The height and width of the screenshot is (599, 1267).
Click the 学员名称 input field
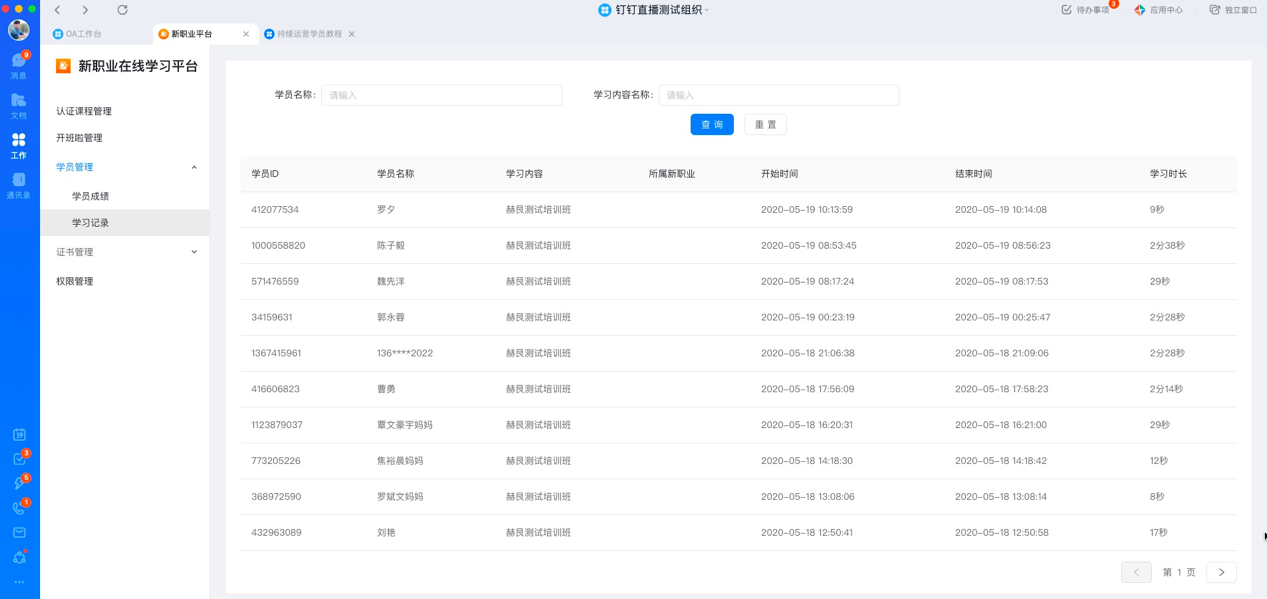[441, 95]
